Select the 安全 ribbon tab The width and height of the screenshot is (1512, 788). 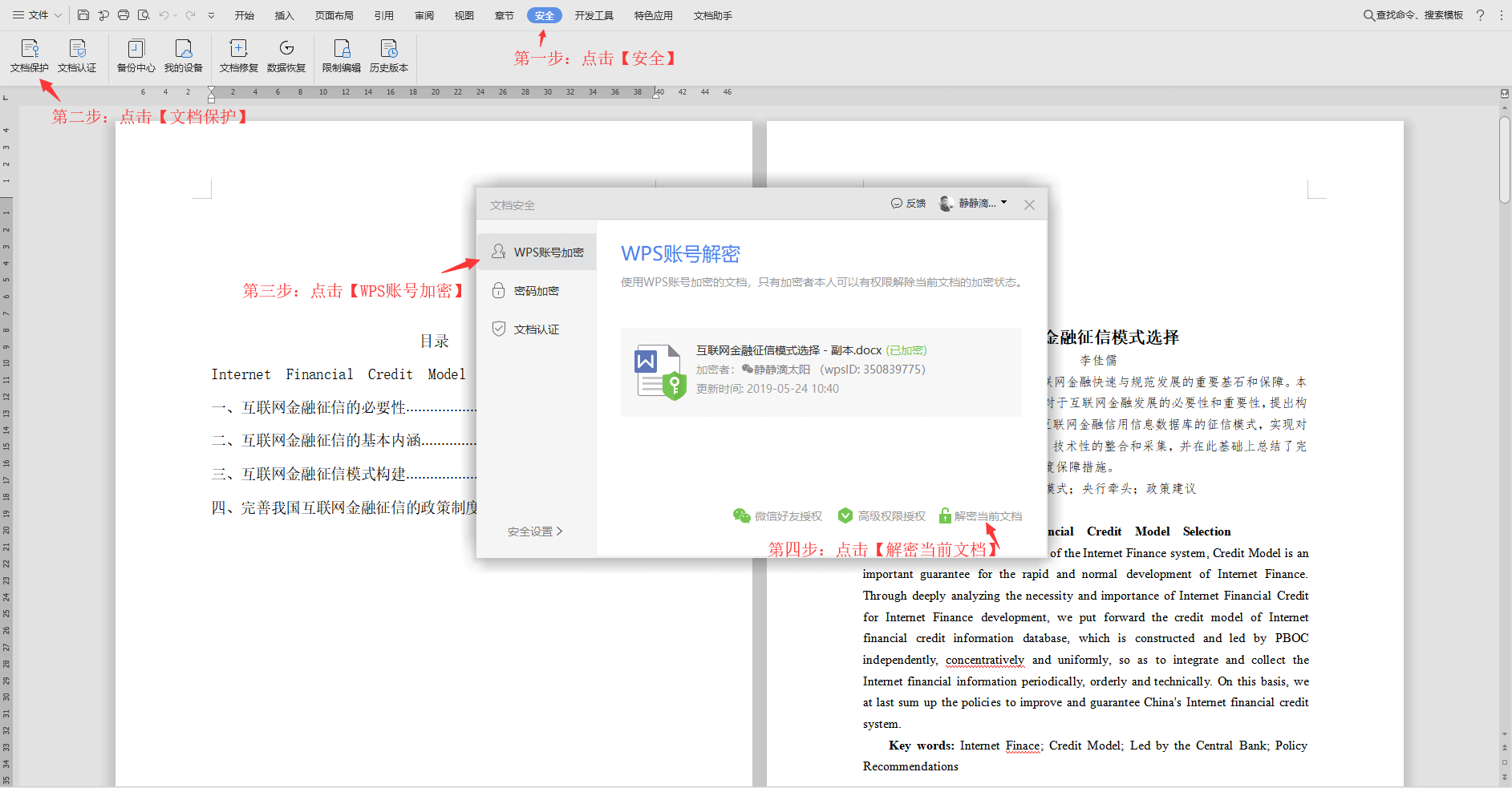[545, 15]
